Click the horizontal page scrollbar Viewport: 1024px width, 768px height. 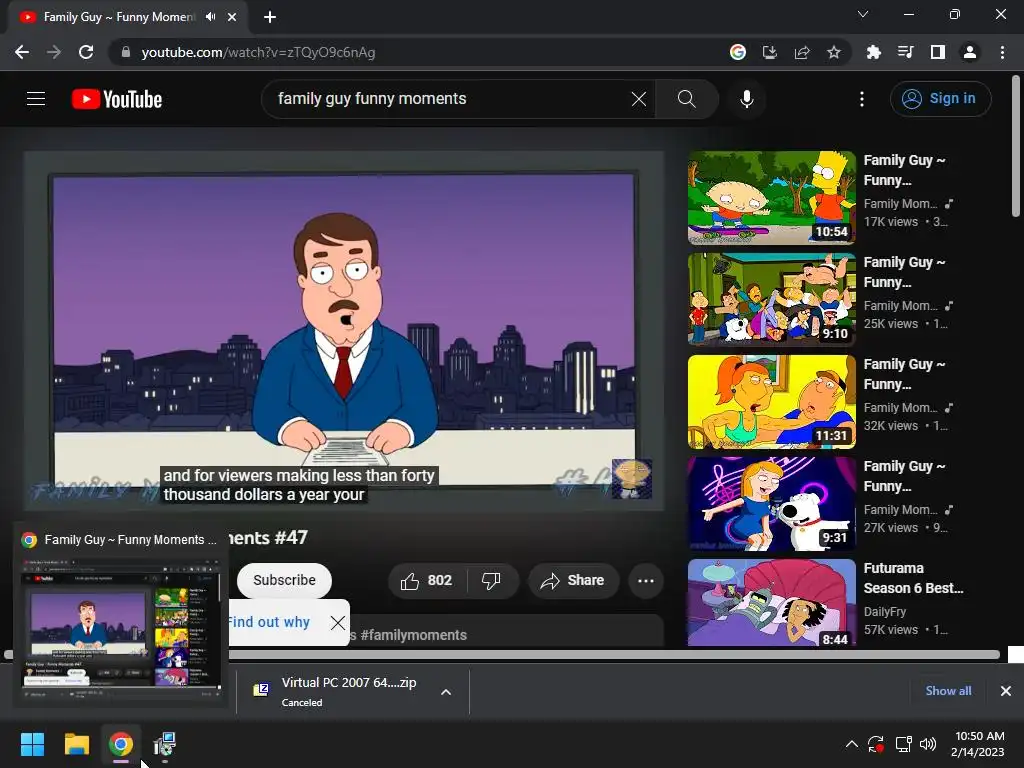502,654
